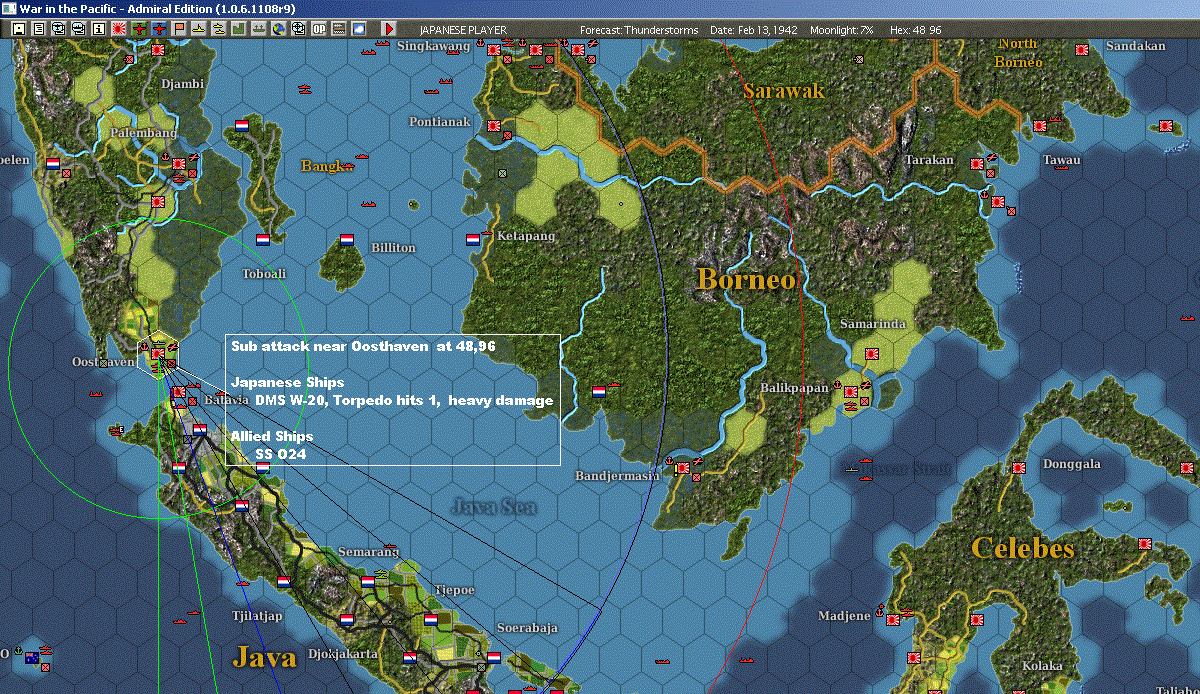Click 'Date: Feb 13, 1942' status text
This screenshot has width=1200, height=694.
(x=753, y=30)
